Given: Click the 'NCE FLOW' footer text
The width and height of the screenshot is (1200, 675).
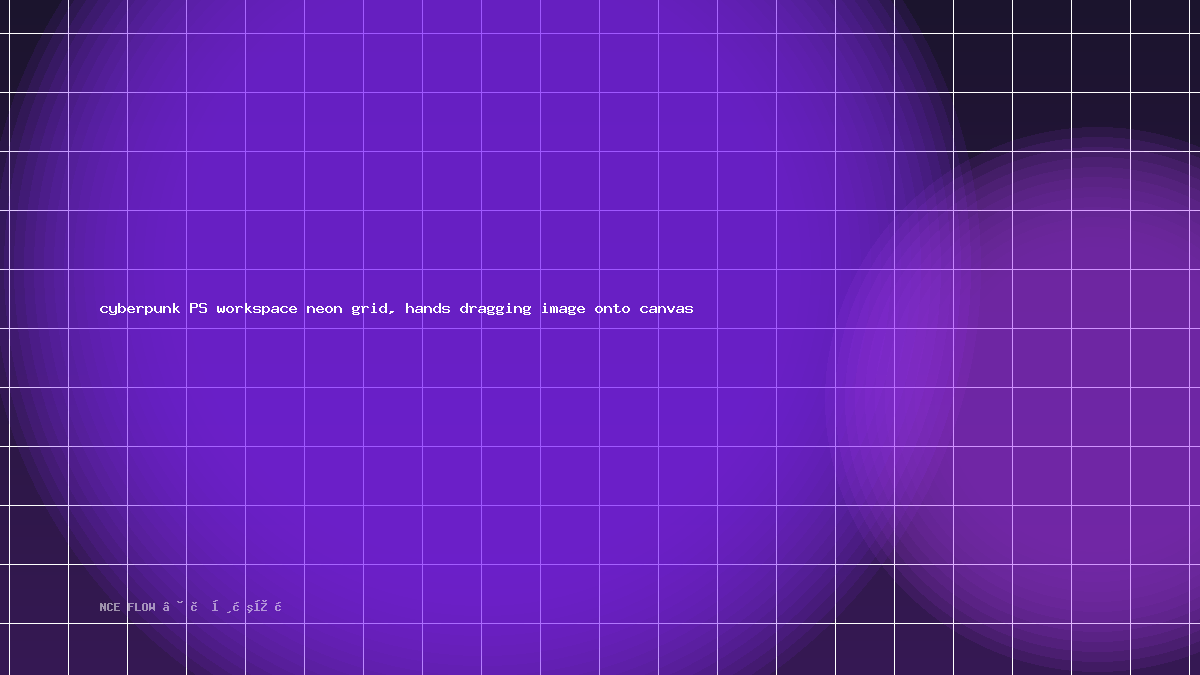Looking at the screenshot, I should 128,607.
